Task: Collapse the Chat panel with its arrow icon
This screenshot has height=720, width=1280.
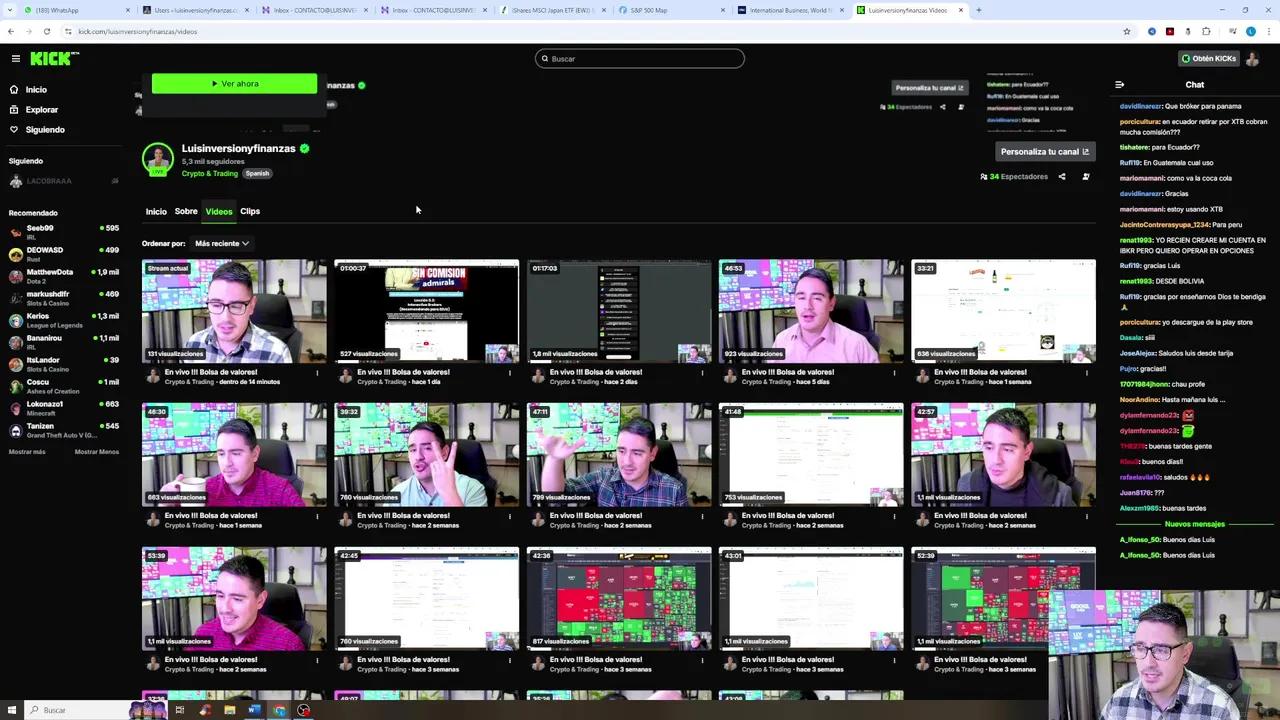Action: click(x=1119, y=84)
